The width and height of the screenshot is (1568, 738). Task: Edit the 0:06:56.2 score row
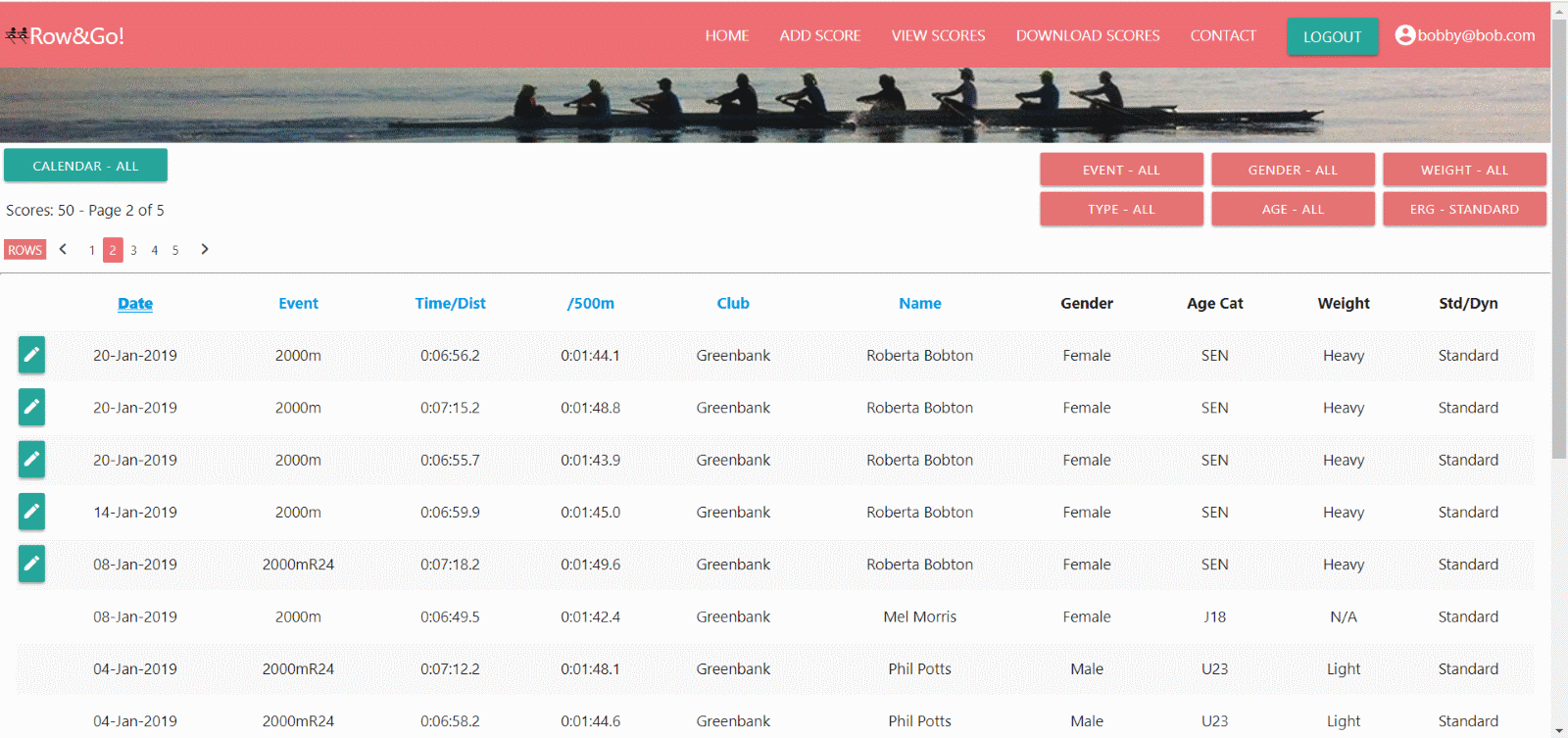31,355
